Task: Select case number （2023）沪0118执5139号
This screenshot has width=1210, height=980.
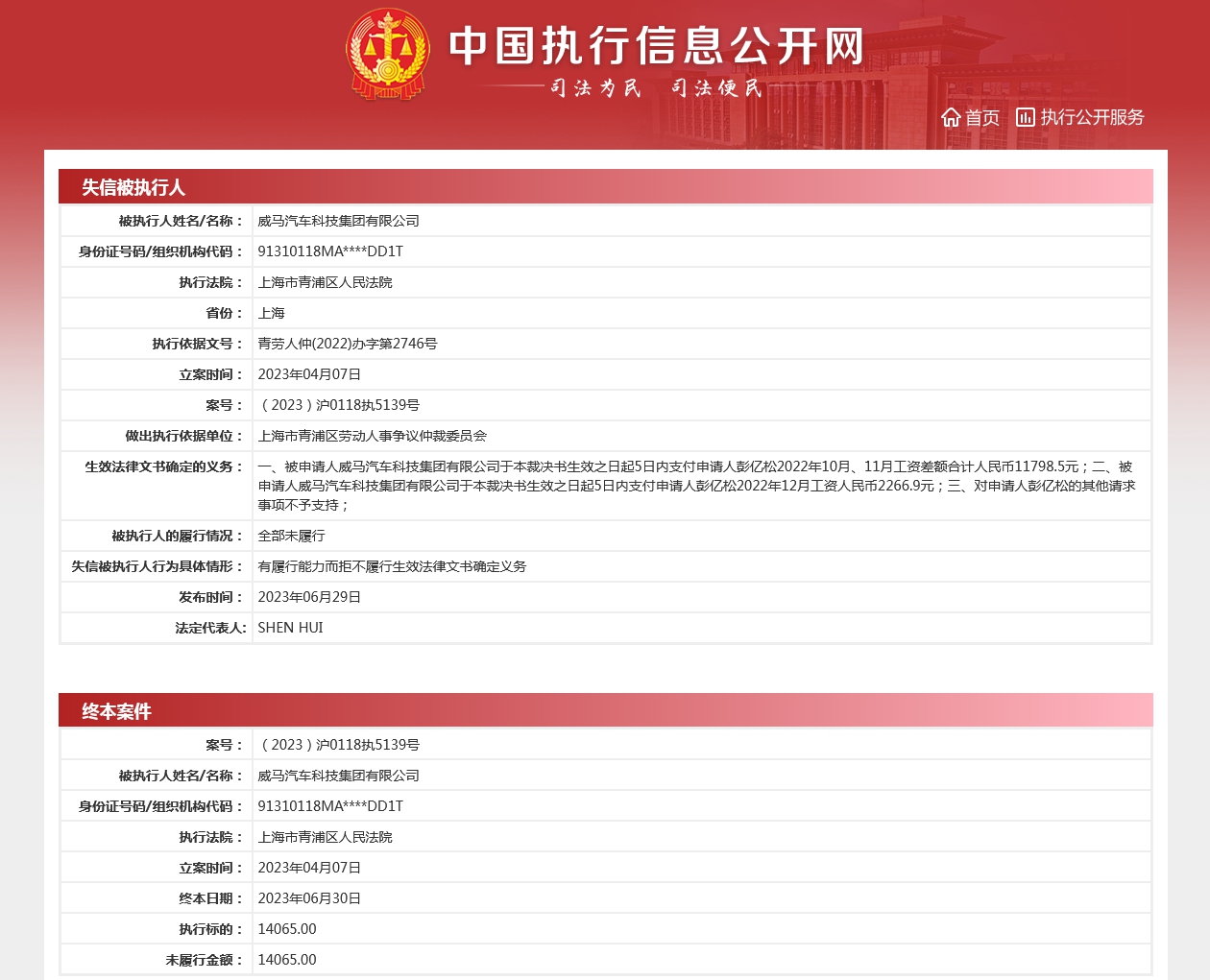Action: [338, 405]
